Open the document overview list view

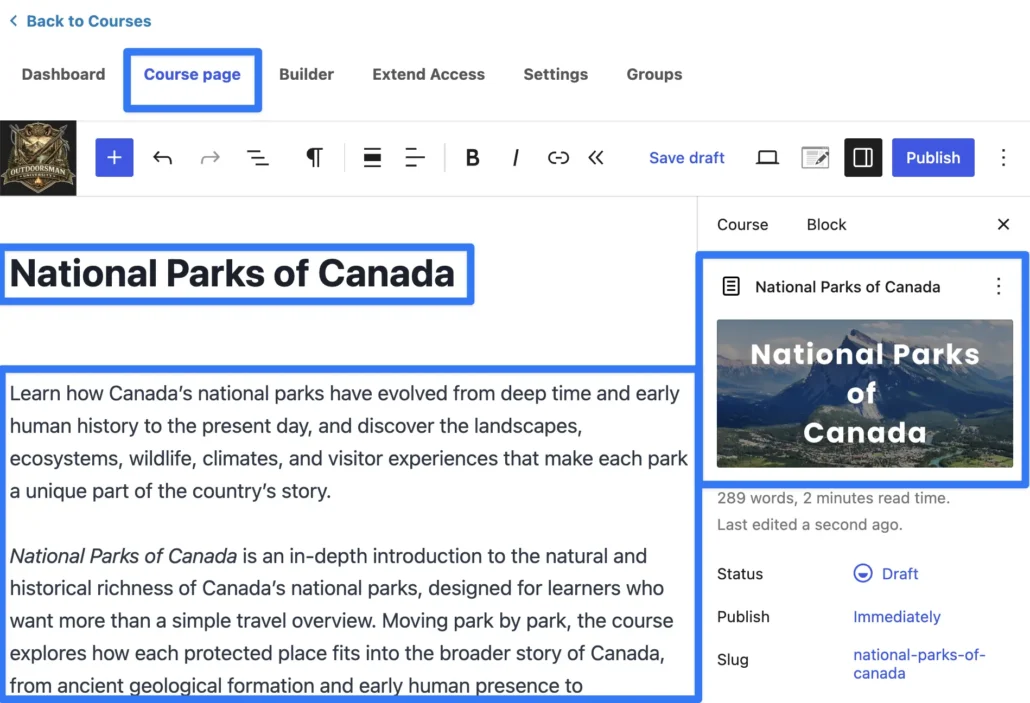258,158
